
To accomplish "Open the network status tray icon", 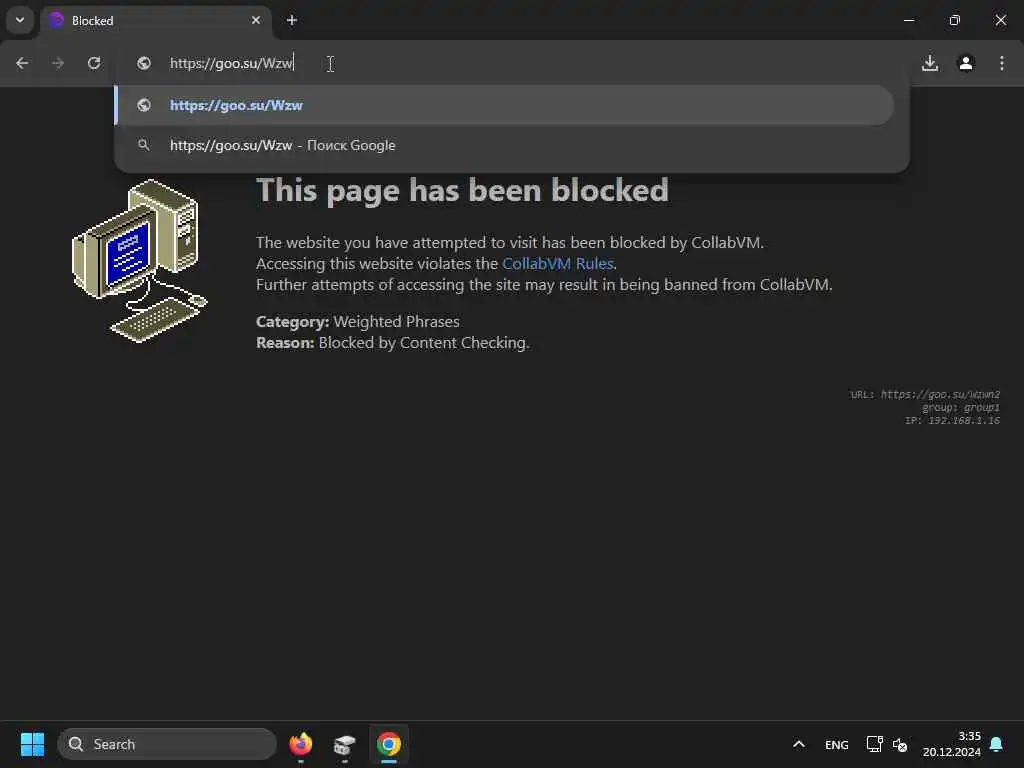I will click(x=874, y=744).
